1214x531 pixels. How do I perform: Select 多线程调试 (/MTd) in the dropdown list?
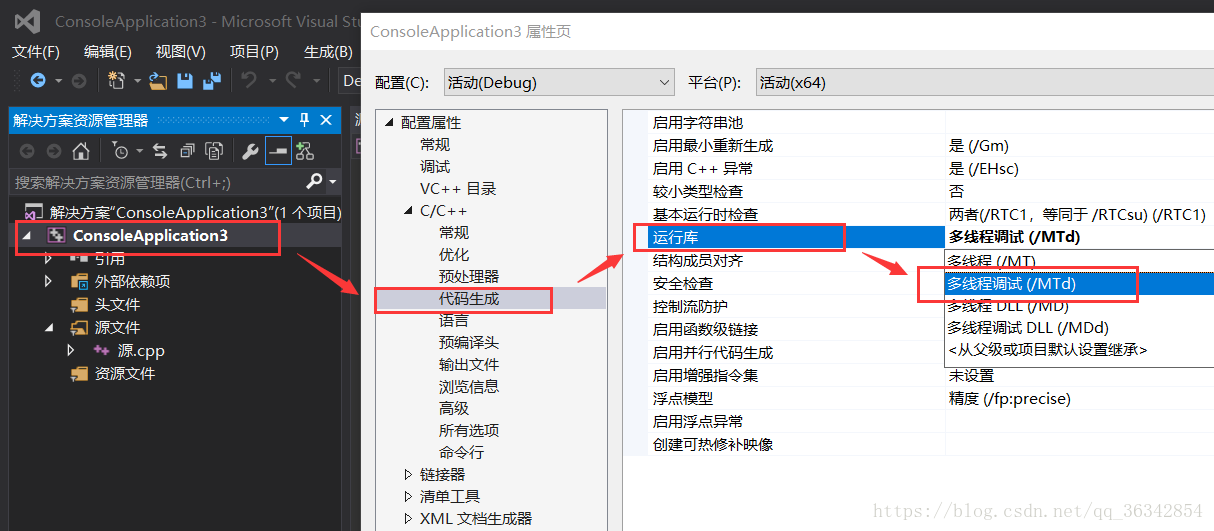click(x=1080, y=284)
